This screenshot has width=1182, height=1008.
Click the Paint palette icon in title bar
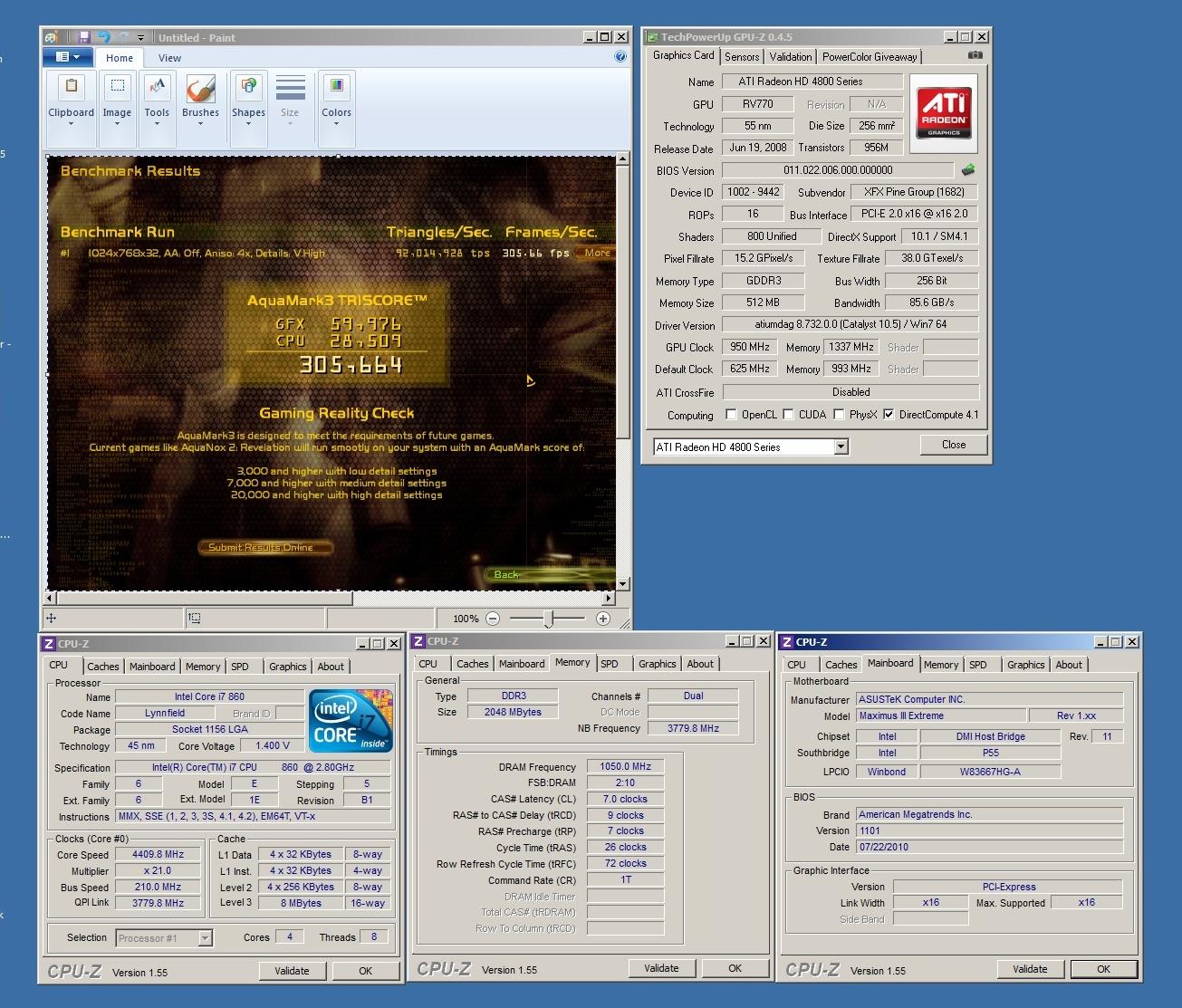(x=53, y=37)
